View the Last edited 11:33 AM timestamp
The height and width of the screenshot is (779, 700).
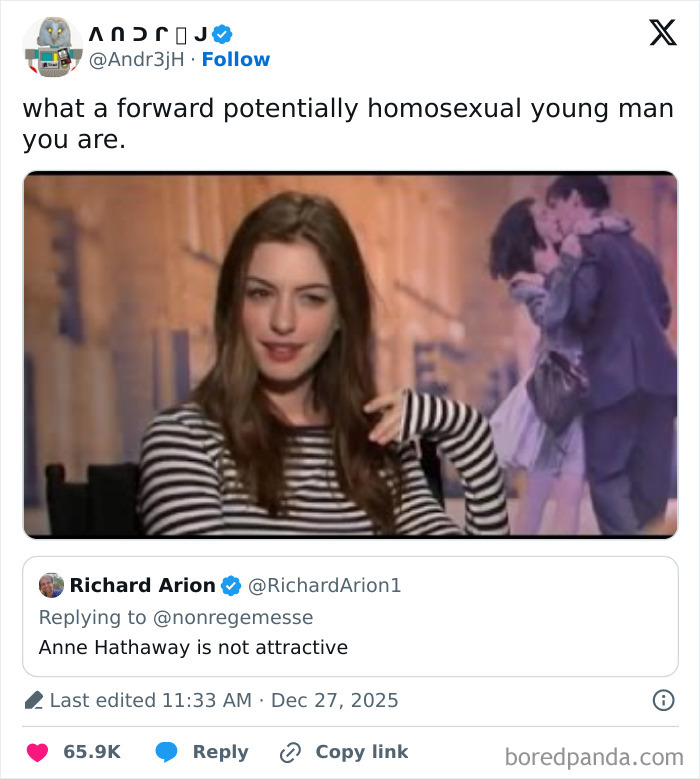[224, 700]
